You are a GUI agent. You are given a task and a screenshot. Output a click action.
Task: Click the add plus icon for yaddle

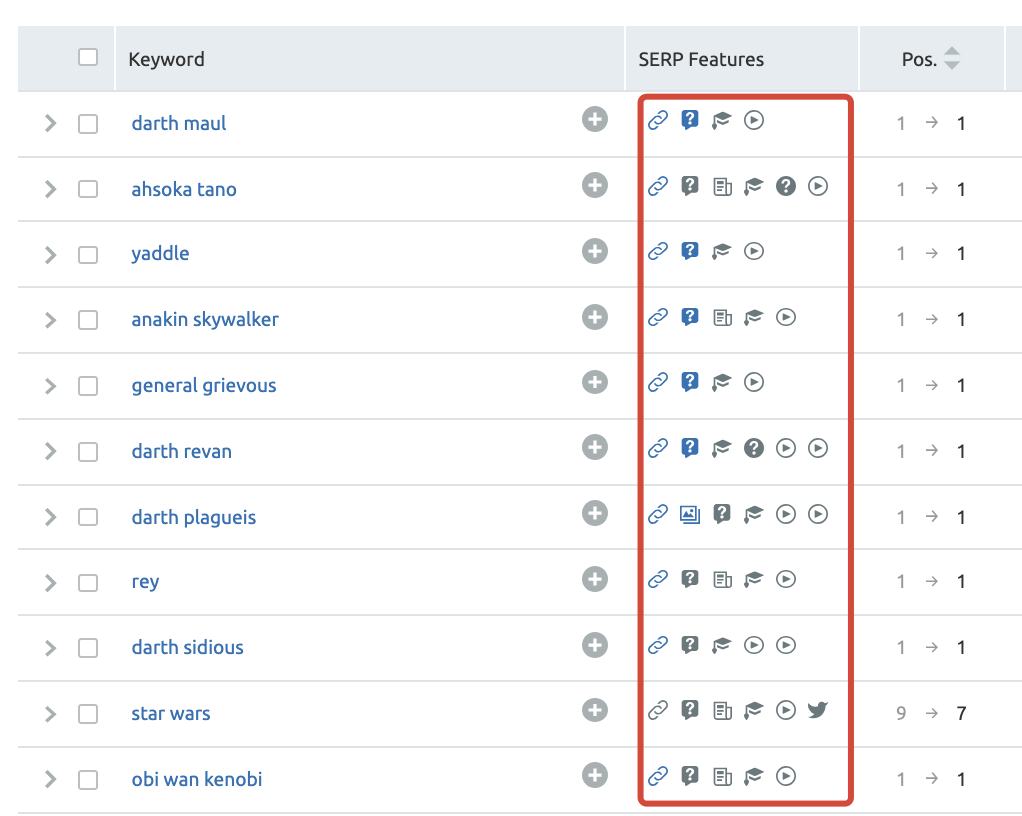click(594, 251)
